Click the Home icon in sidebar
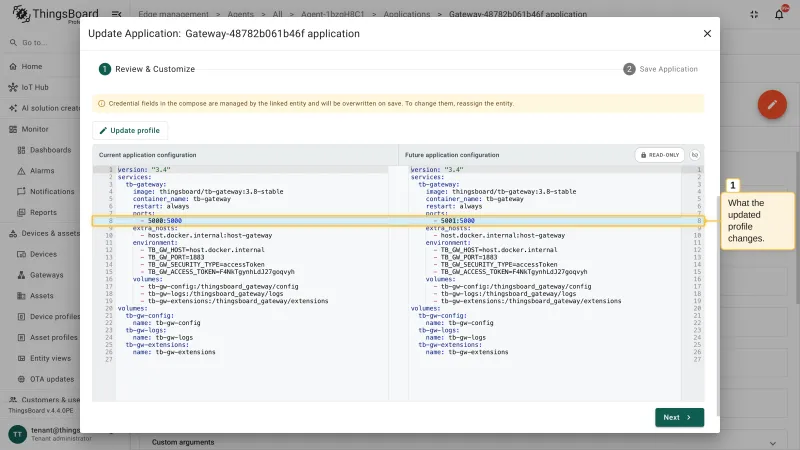 point(13,66)
